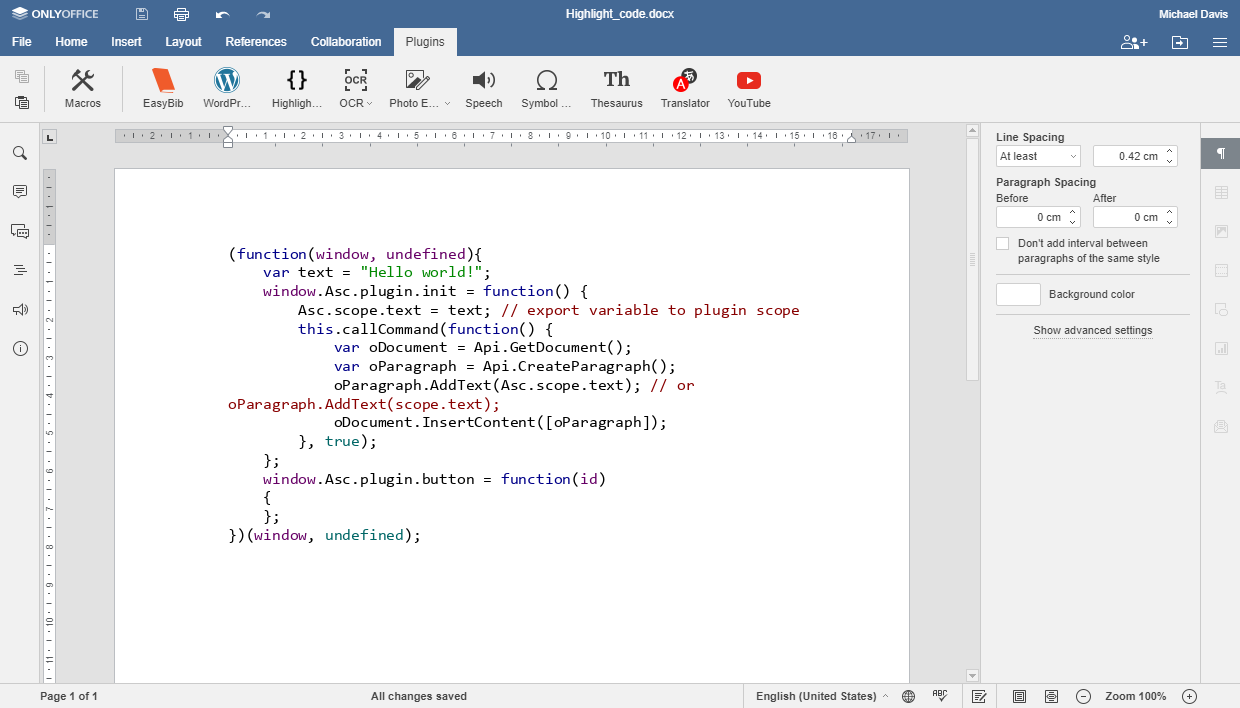
Task: Open the WordPress plugin
Action: pos(227,89)
